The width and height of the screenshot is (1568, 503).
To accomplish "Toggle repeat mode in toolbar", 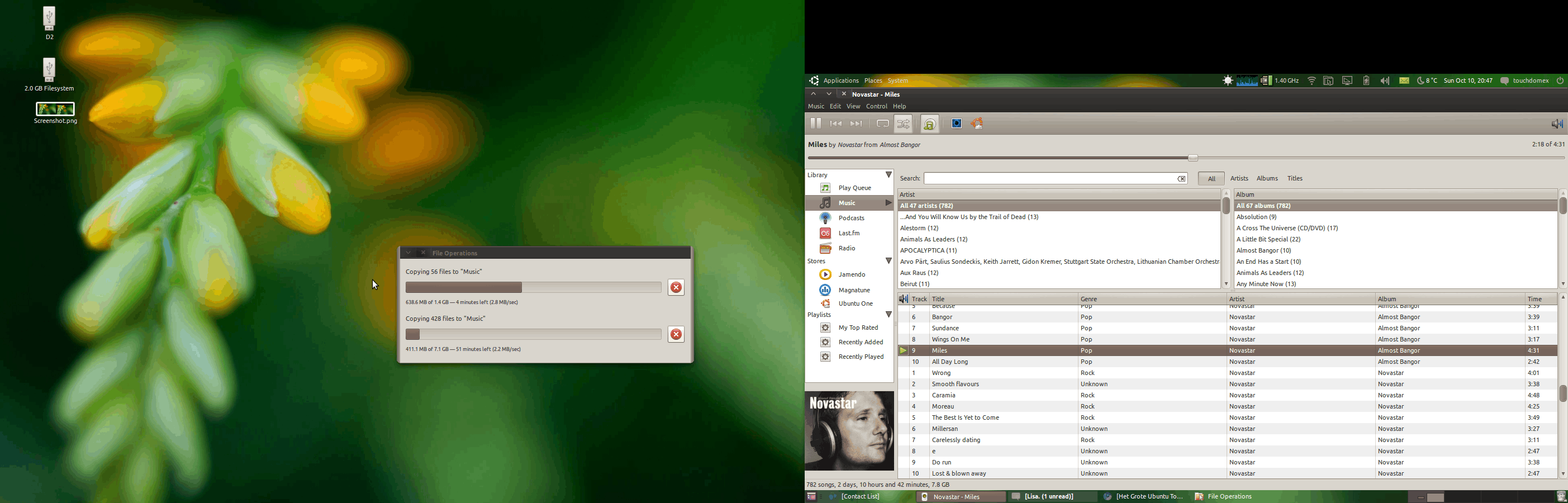I will 882,124.
